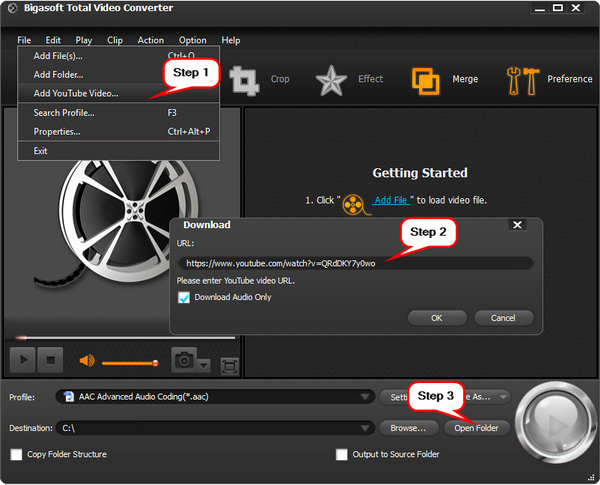
Task: Uncheck Download Audio Only
Action: point(184,297)
